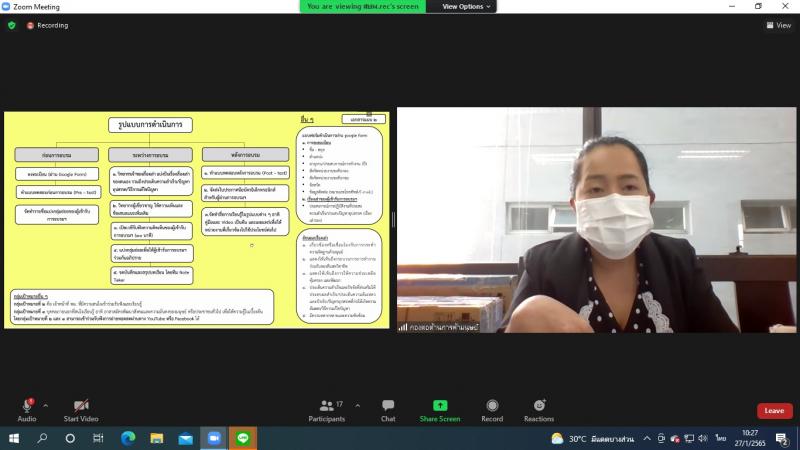The height and width of the screenshot is (450, 800).
Task: Open Windows Search from taskbar
Action: 42,438
